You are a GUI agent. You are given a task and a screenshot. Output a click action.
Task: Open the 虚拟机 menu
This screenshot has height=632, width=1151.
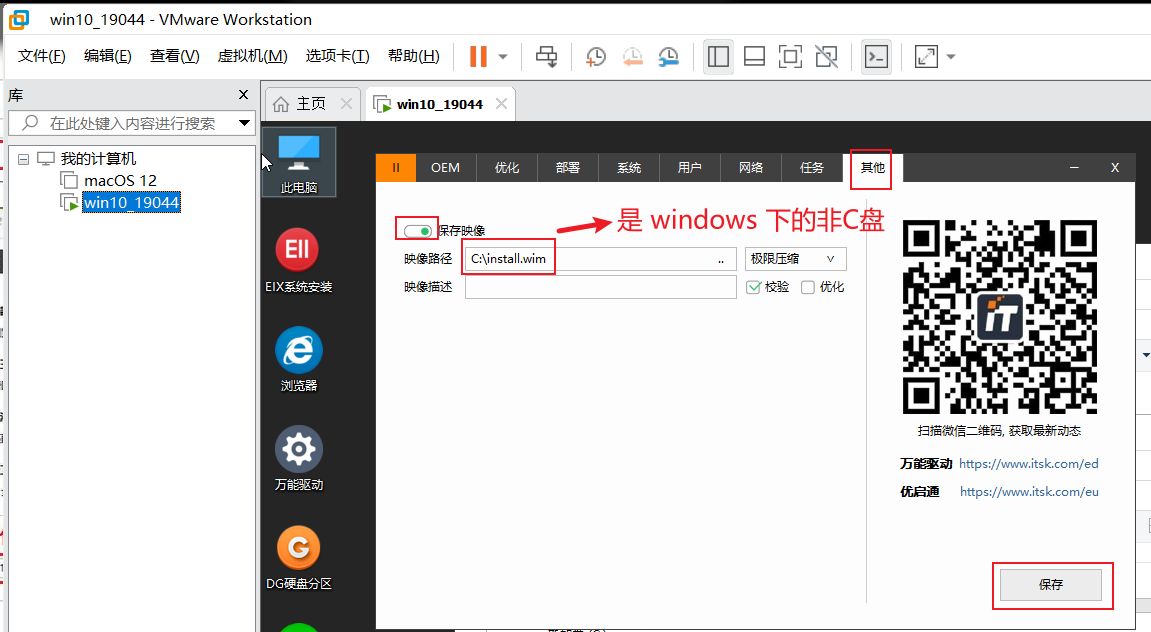click(x=251, y=56)
